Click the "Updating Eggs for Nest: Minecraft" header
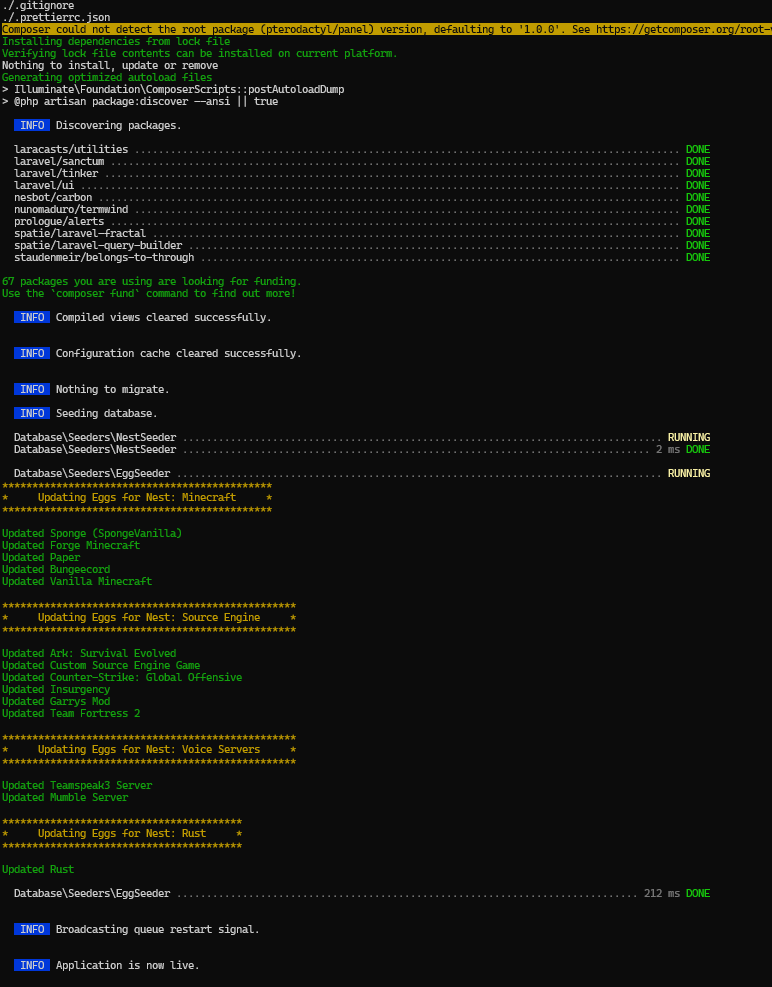Viewport: 772px width, 987px height. [x=137, y=497]
